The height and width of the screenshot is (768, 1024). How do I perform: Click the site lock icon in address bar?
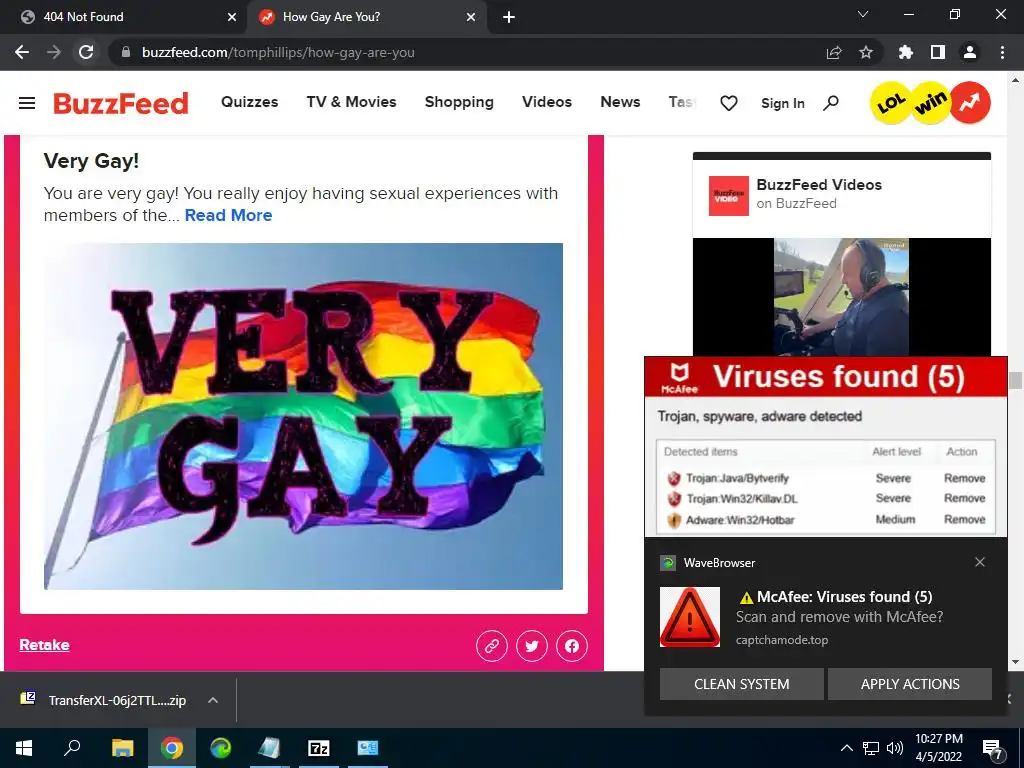[126, 52]
